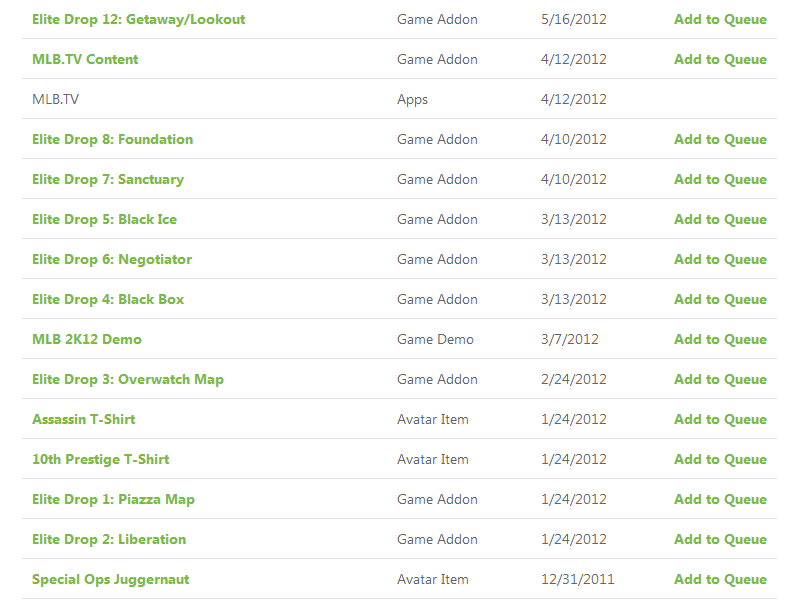Add Elite Drop 8: Foundation to queue

[720, 139]
